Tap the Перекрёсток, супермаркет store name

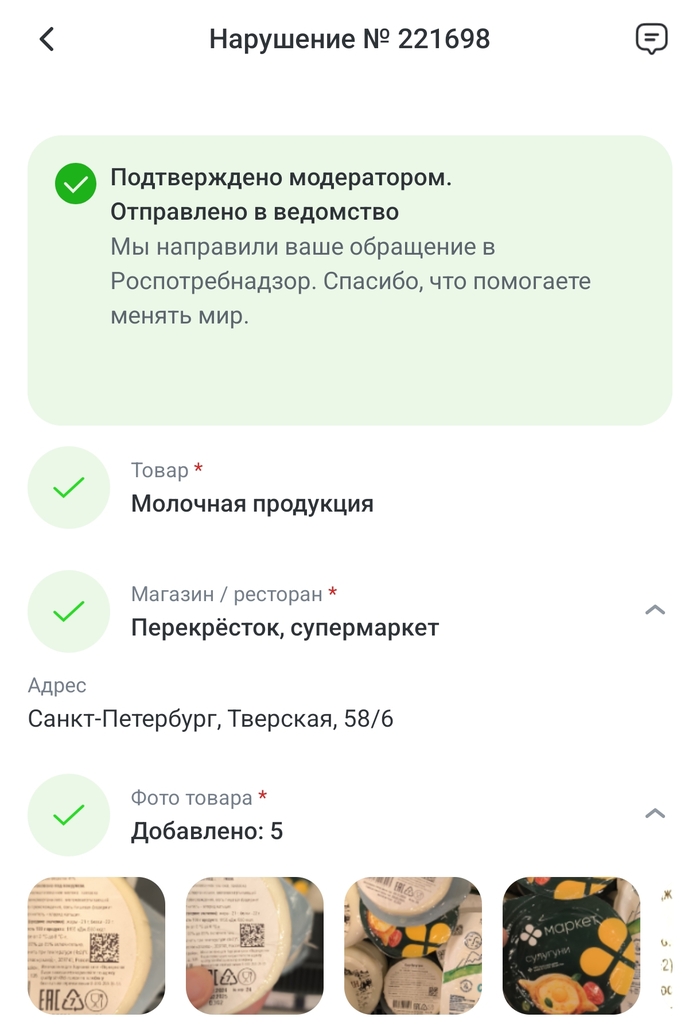tap(285, 628)
